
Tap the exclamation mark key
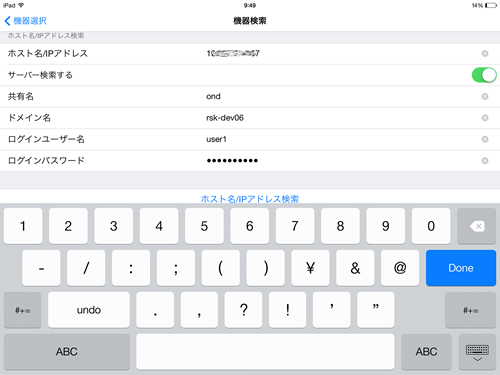coord(287,310)
